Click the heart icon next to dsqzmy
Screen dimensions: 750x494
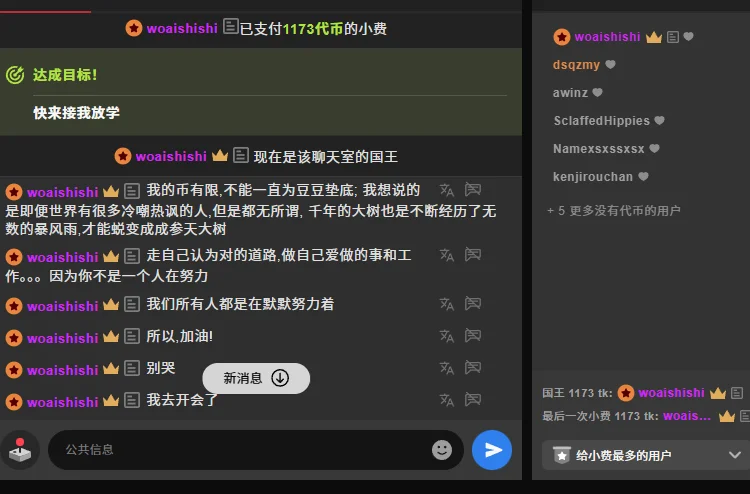click(x=611, y=65)
